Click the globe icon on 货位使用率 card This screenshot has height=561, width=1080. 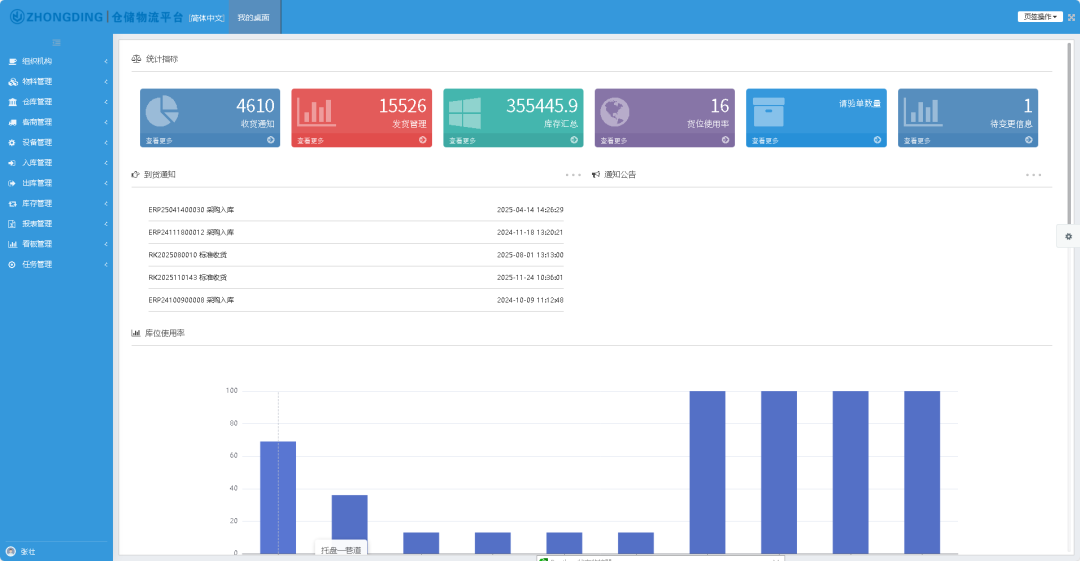point(615,110)
